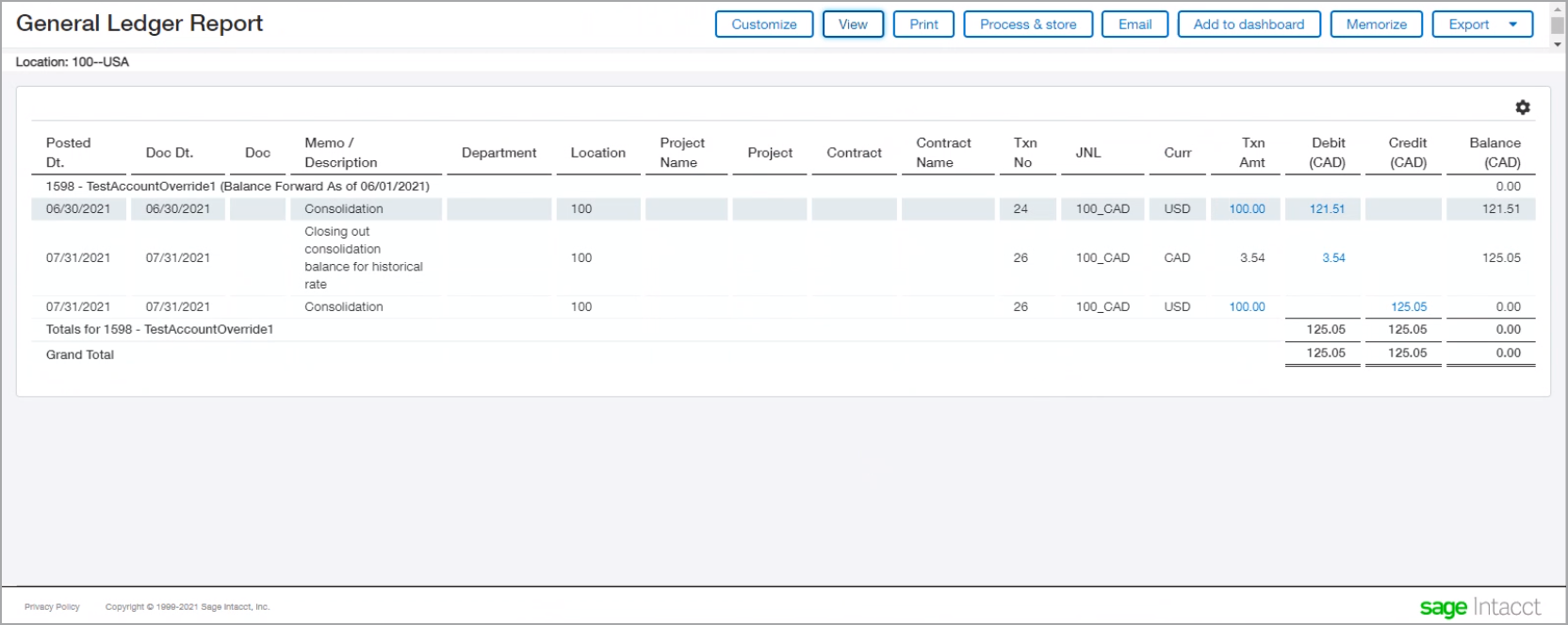Click the scrollbar down arrow

point(1558,44)
